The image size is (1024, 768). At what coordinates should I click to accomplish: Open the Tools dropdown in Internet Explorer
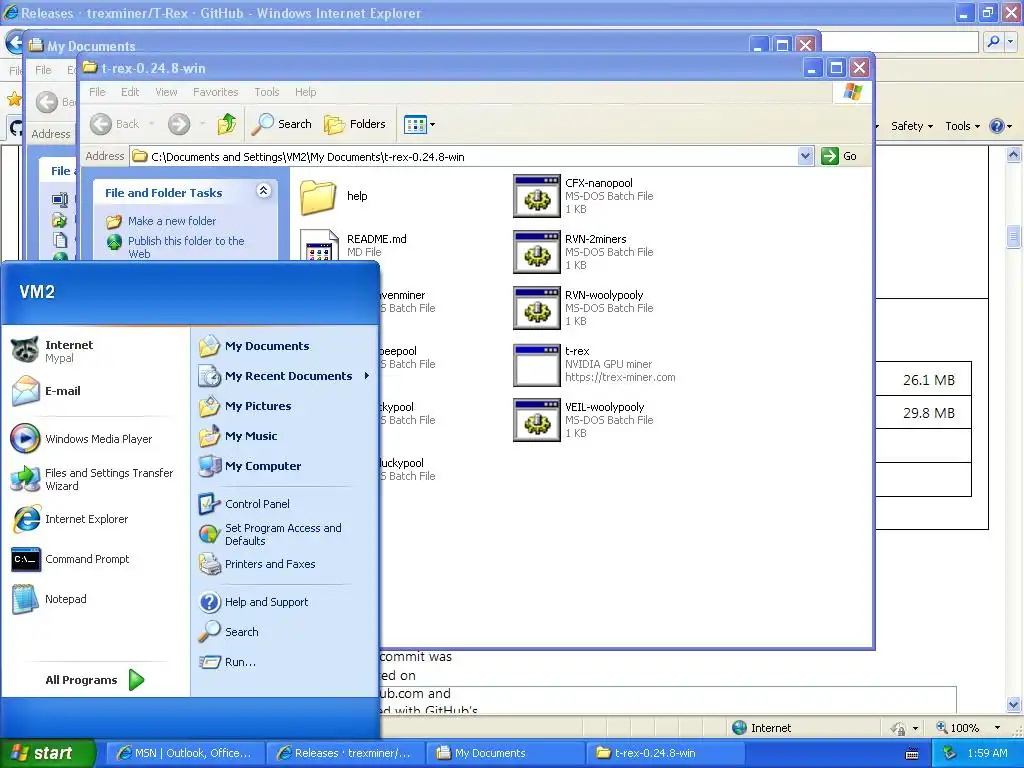click(962, 126)
